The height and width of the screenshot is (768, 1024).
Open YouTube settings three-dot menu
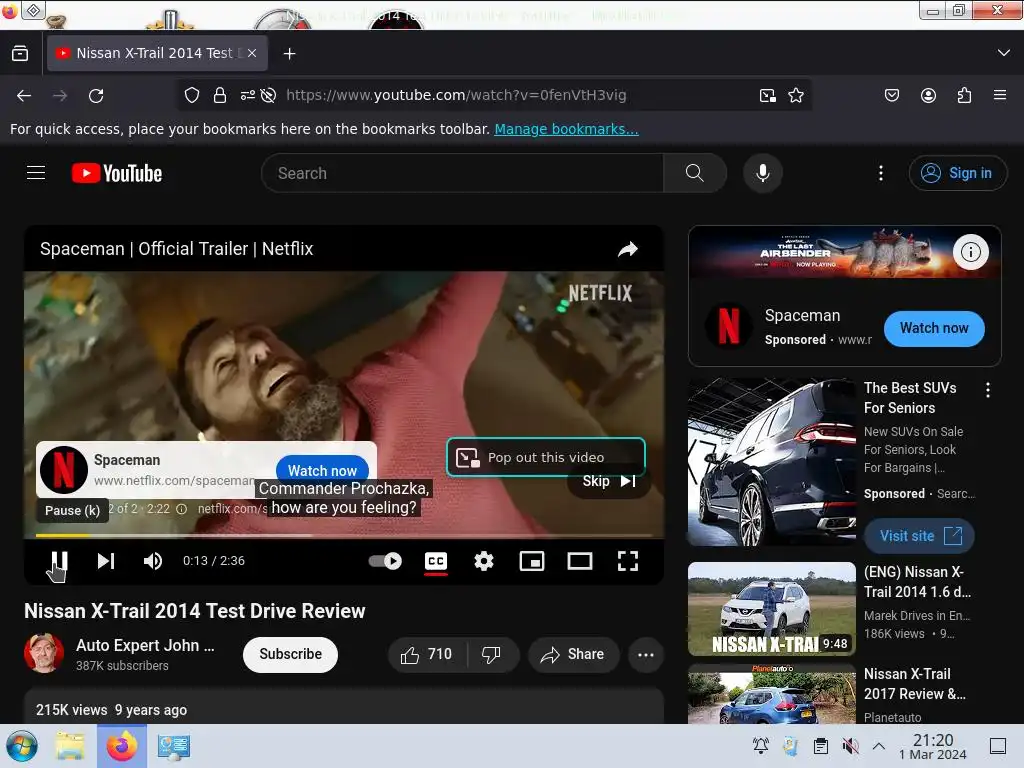pos(881,173)
